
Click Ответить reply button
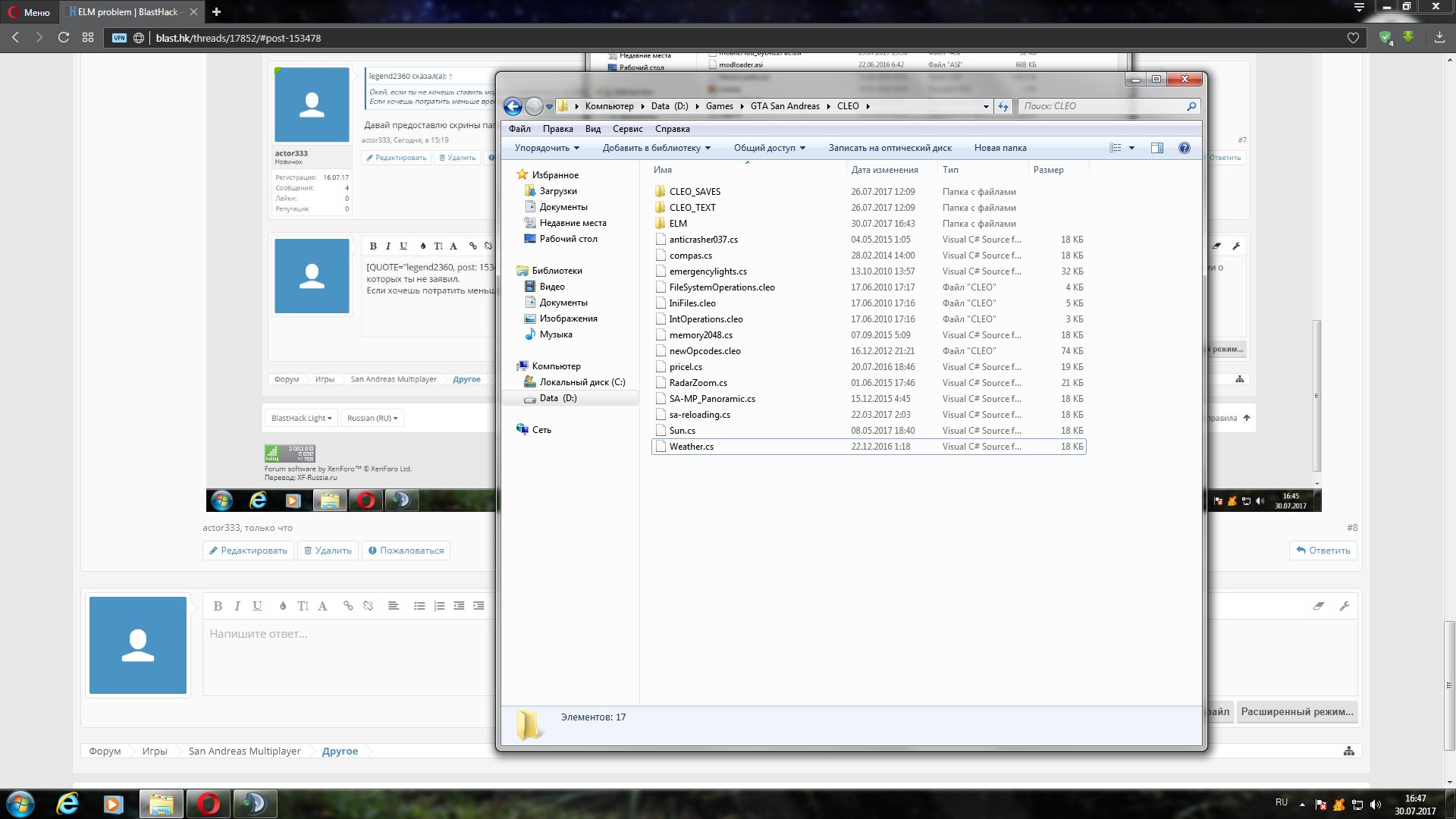[x=1323, y=551]
